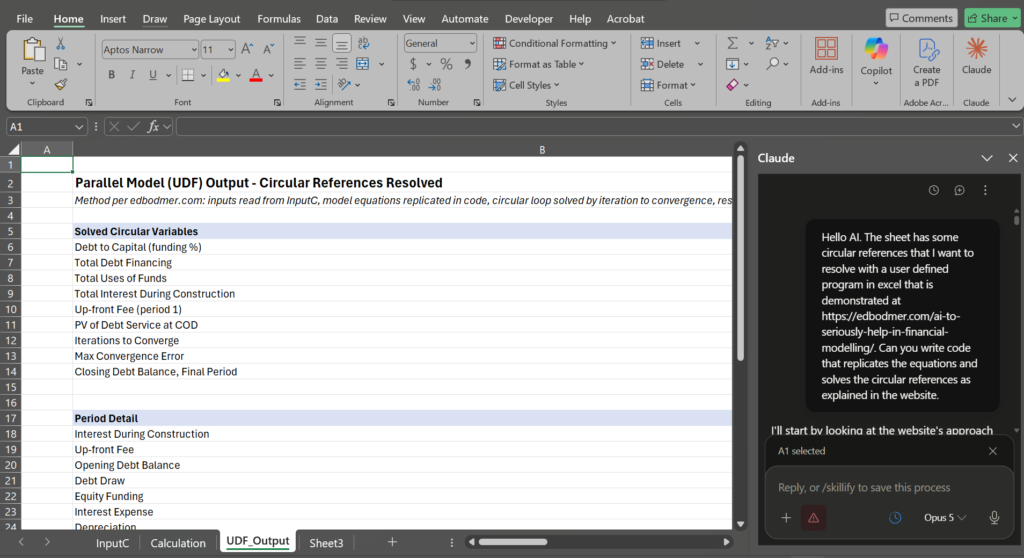Toggle Wrap Text in Alignment group
The image size is (1024, 558).
tap(363, 43)
